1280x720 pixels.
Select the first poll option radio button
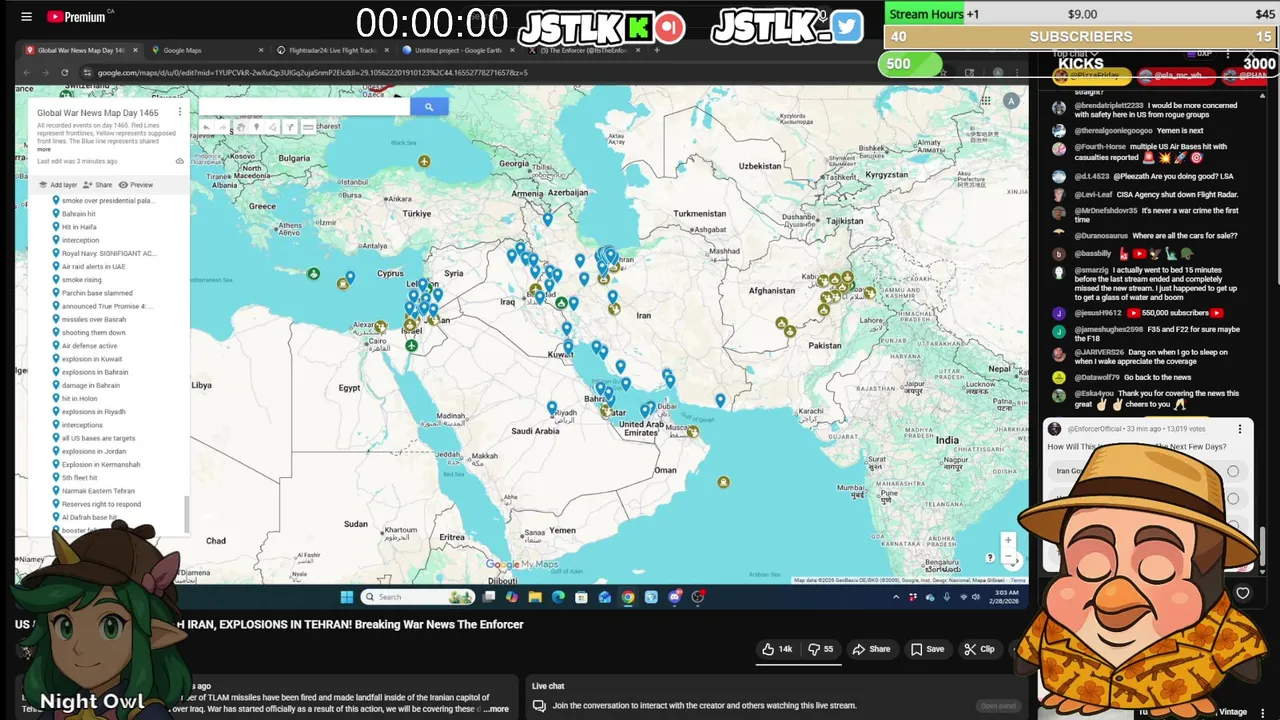[1233, 471]
